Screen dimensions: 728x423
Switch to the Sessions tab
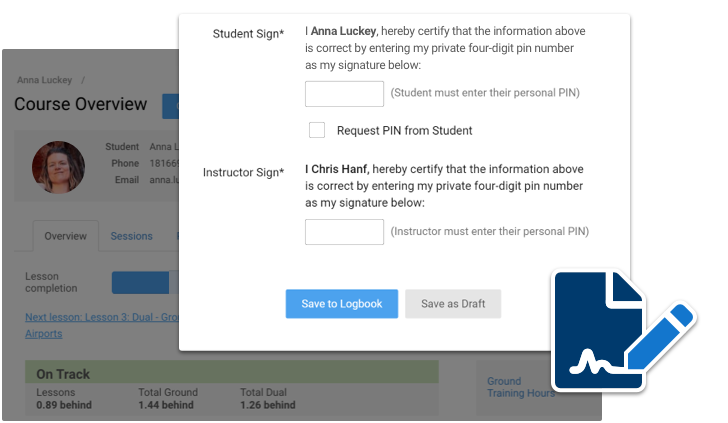pyautogui.click(x=131, y=236)
